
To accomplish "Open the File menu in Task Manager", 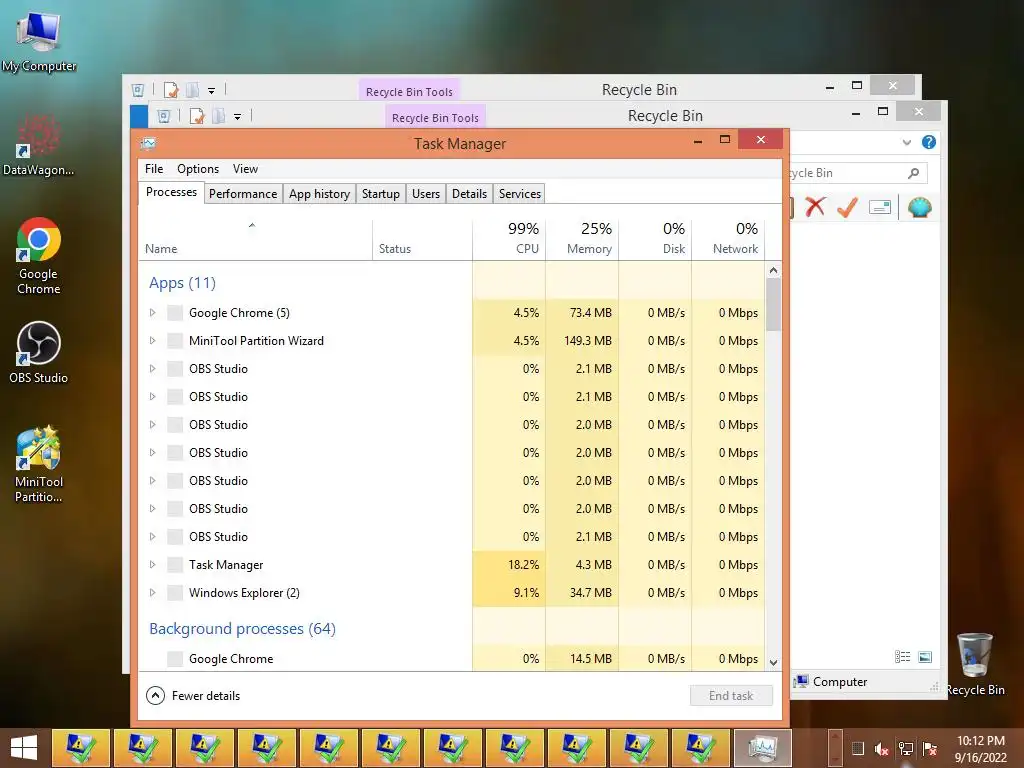I will [x=154, y=169].
